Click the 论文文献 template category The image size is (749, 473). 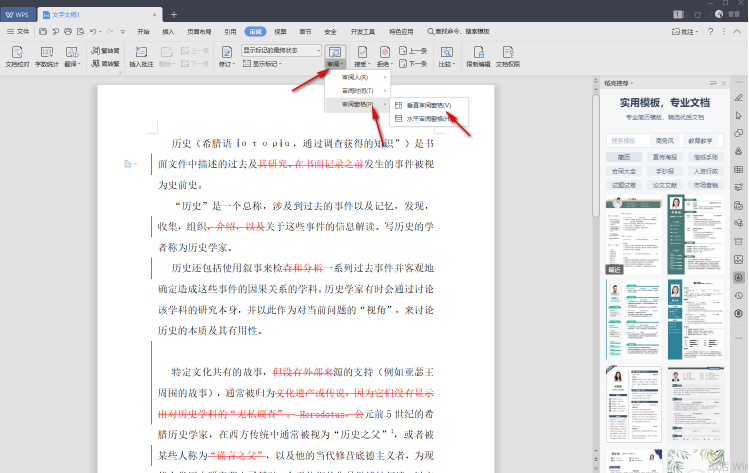(x=664, y=184)
